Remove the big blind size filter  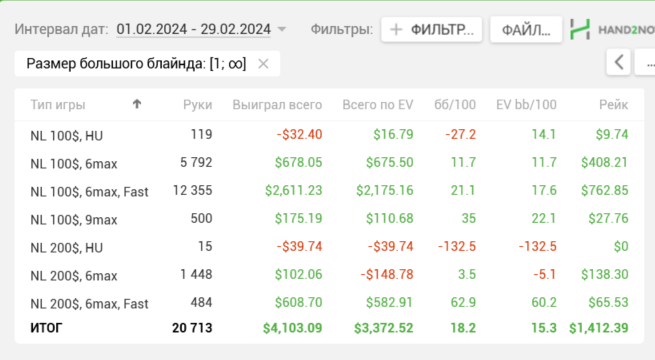263,64
